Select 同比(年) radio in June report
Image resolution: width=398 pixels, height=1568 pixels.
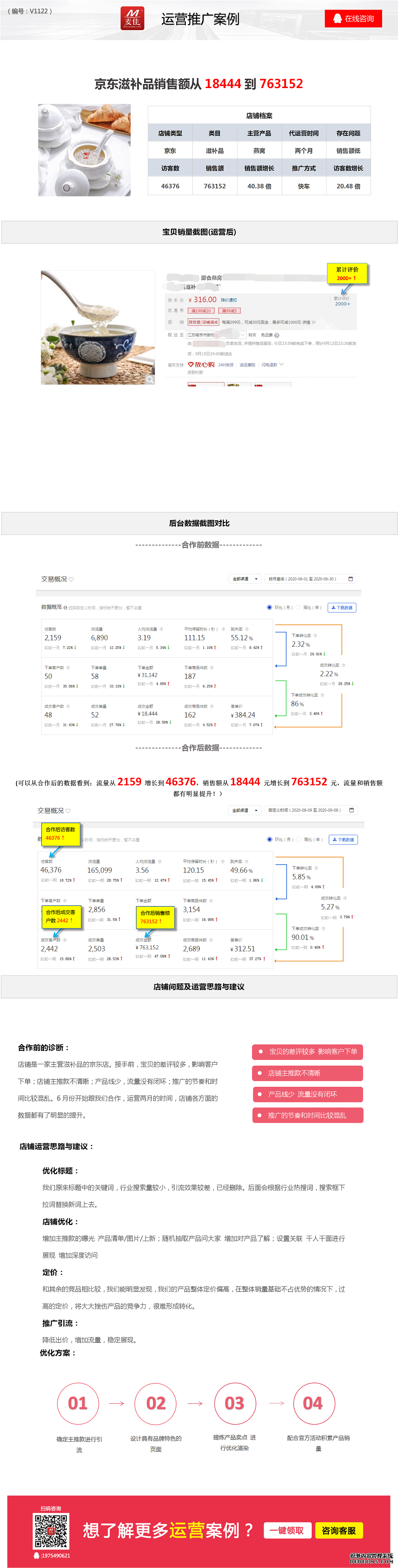[x=298, y=608]
